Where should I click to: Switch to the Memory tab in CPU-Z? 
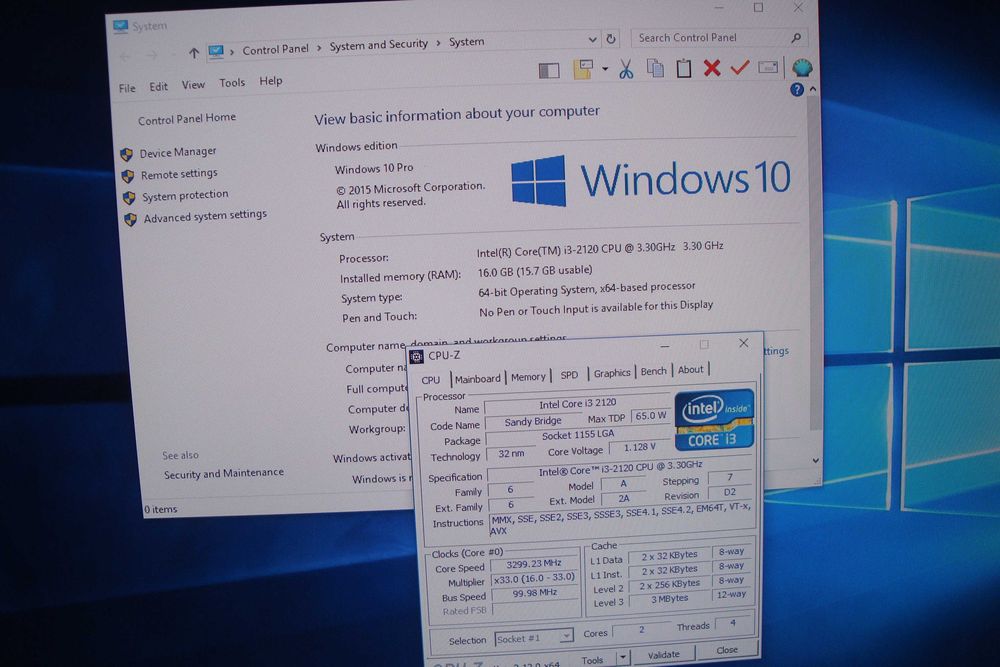coord(528,377)
